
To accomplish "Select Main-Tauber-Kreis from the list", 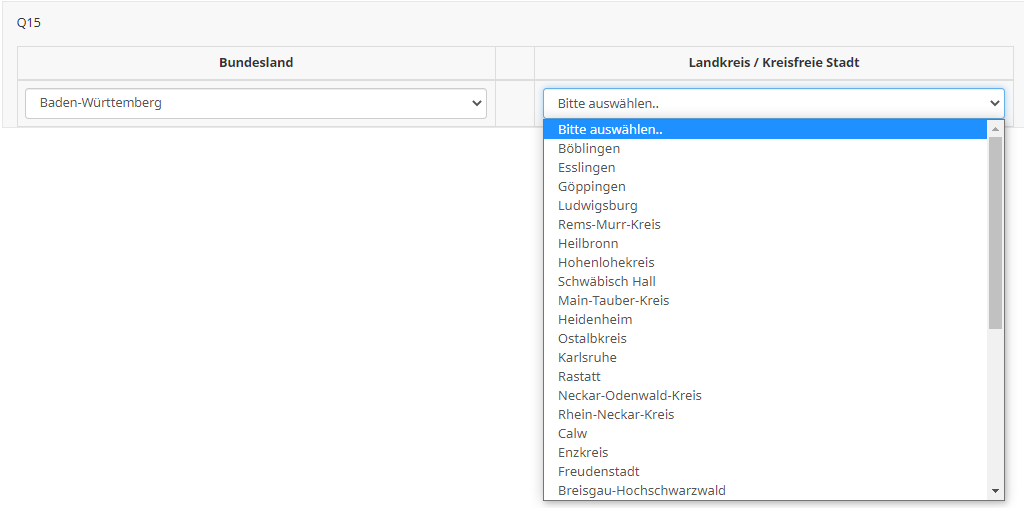I will tap(613, 301).
